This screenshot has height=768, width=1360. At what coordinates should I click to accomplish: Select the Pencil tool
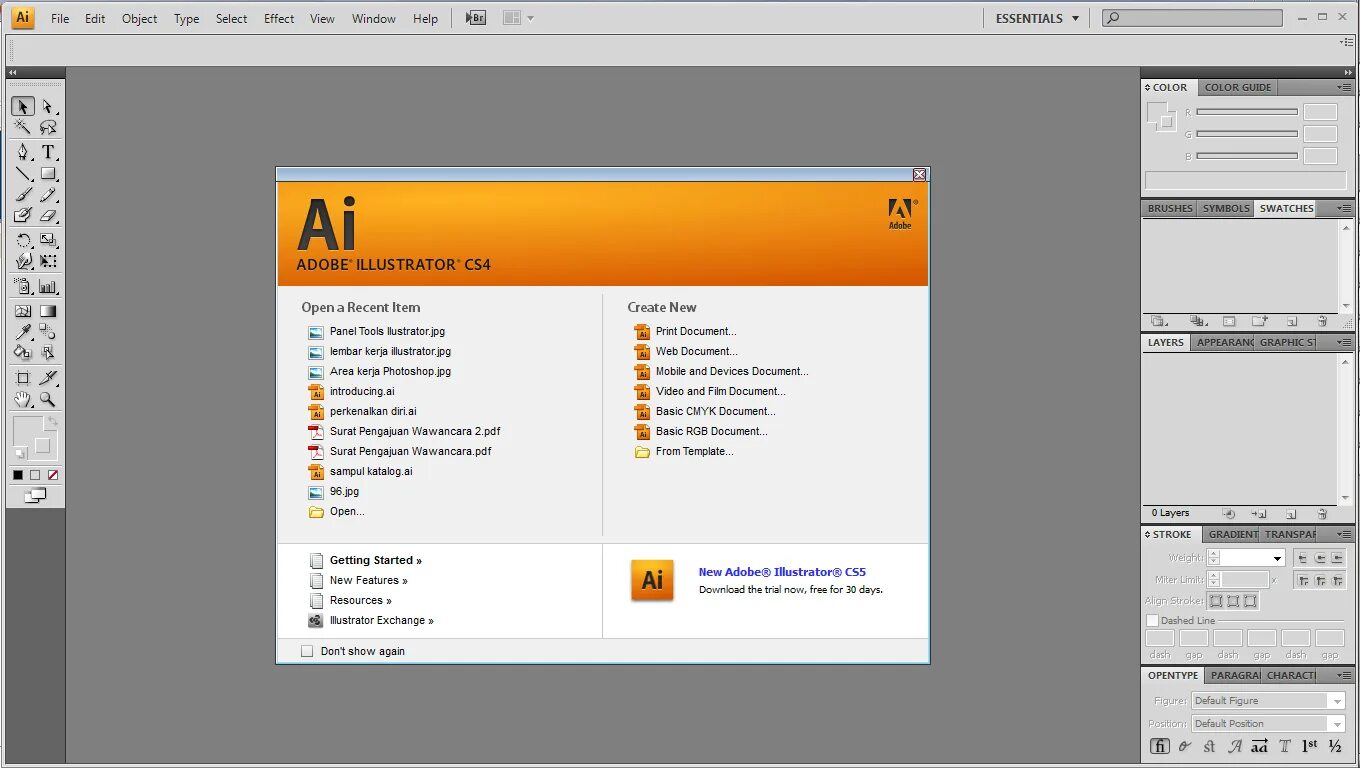[48, 195]
